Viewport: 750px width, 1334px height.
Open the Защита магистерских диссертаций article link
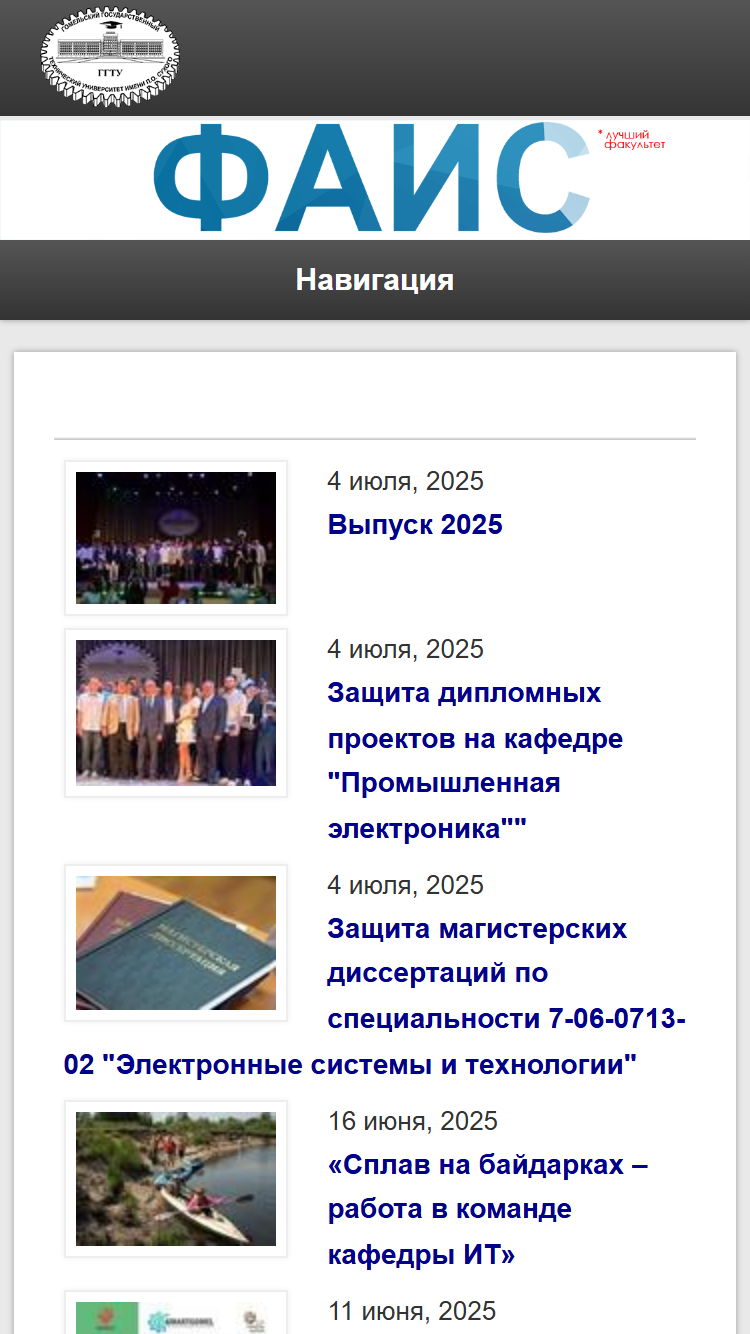375,997
